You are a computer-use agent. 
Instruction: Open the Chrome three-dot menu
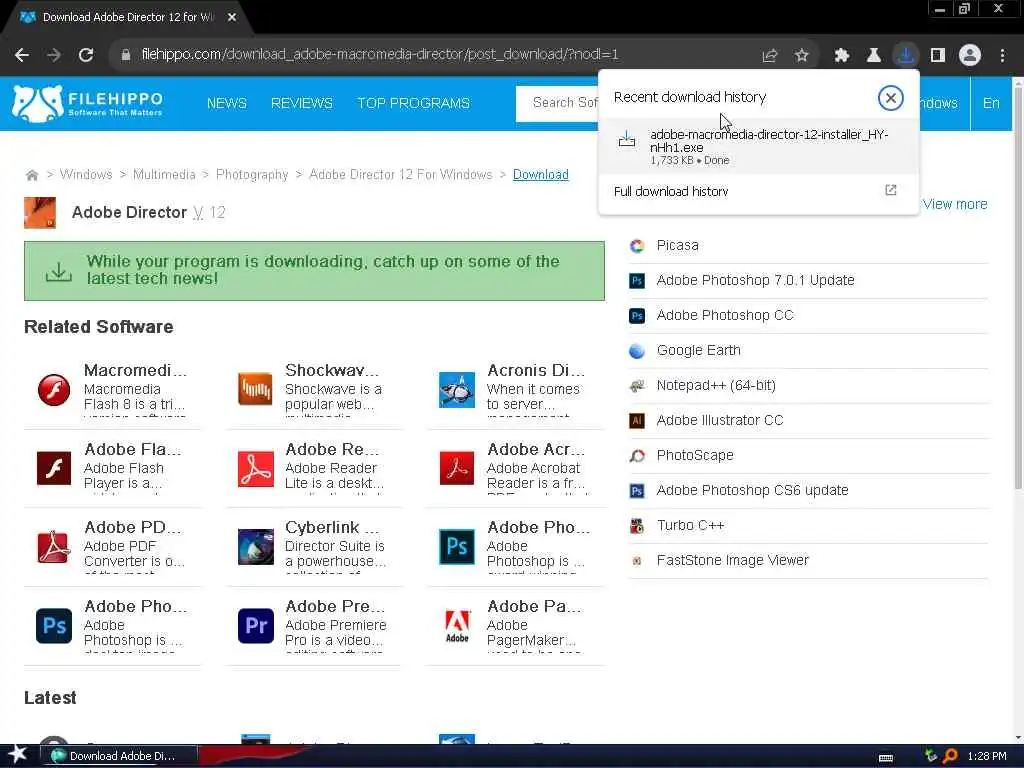[x=1002, y=55]
